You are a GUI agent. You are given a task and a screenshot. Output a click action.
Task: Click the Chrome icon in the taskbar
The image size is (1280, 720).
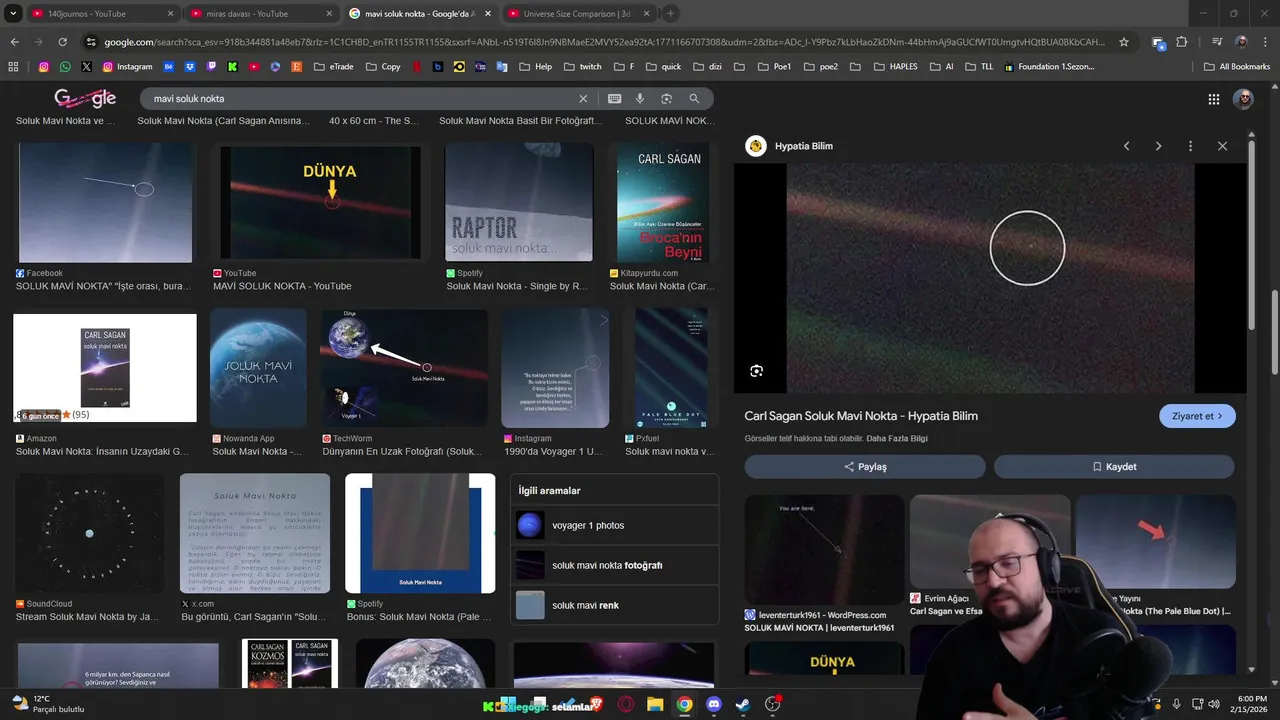(684, 704)
